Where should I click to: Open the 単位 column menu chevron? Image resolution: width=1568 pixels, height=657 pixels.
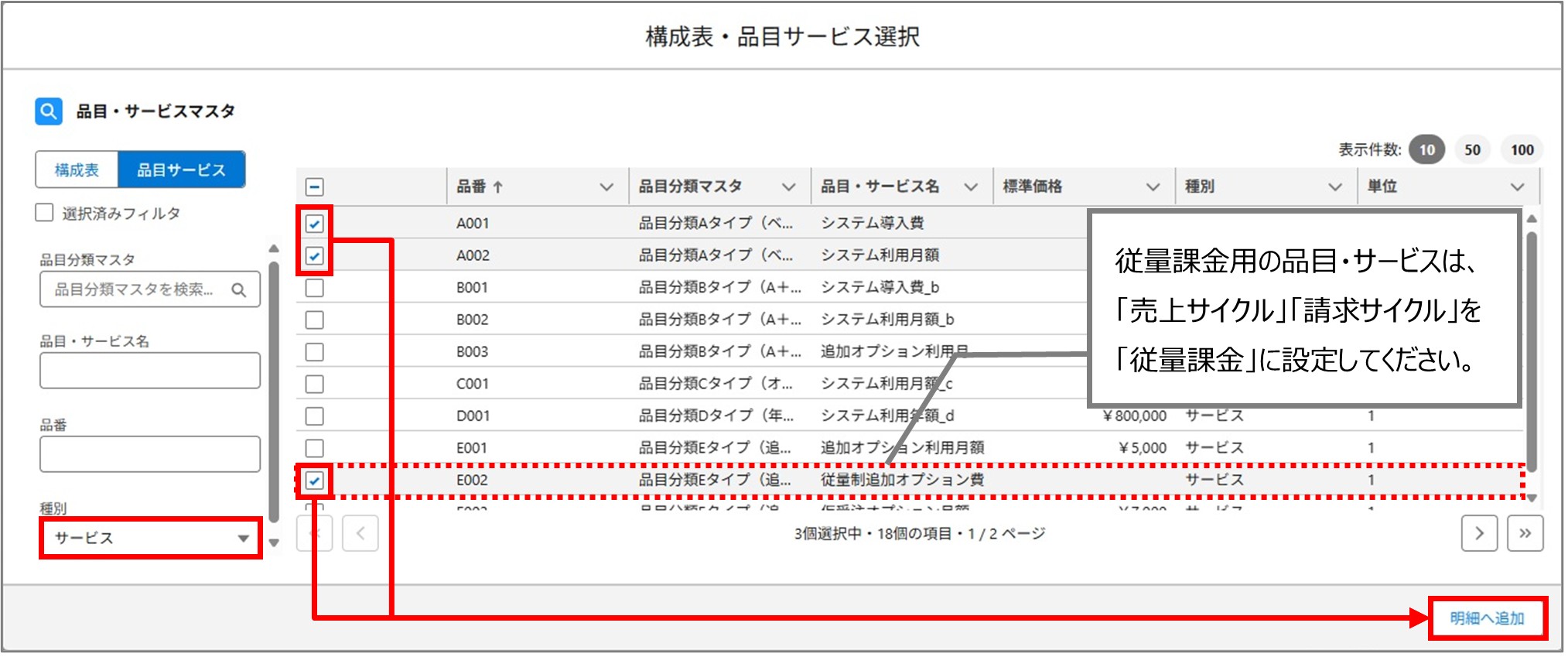click(x=1517, y=187)
